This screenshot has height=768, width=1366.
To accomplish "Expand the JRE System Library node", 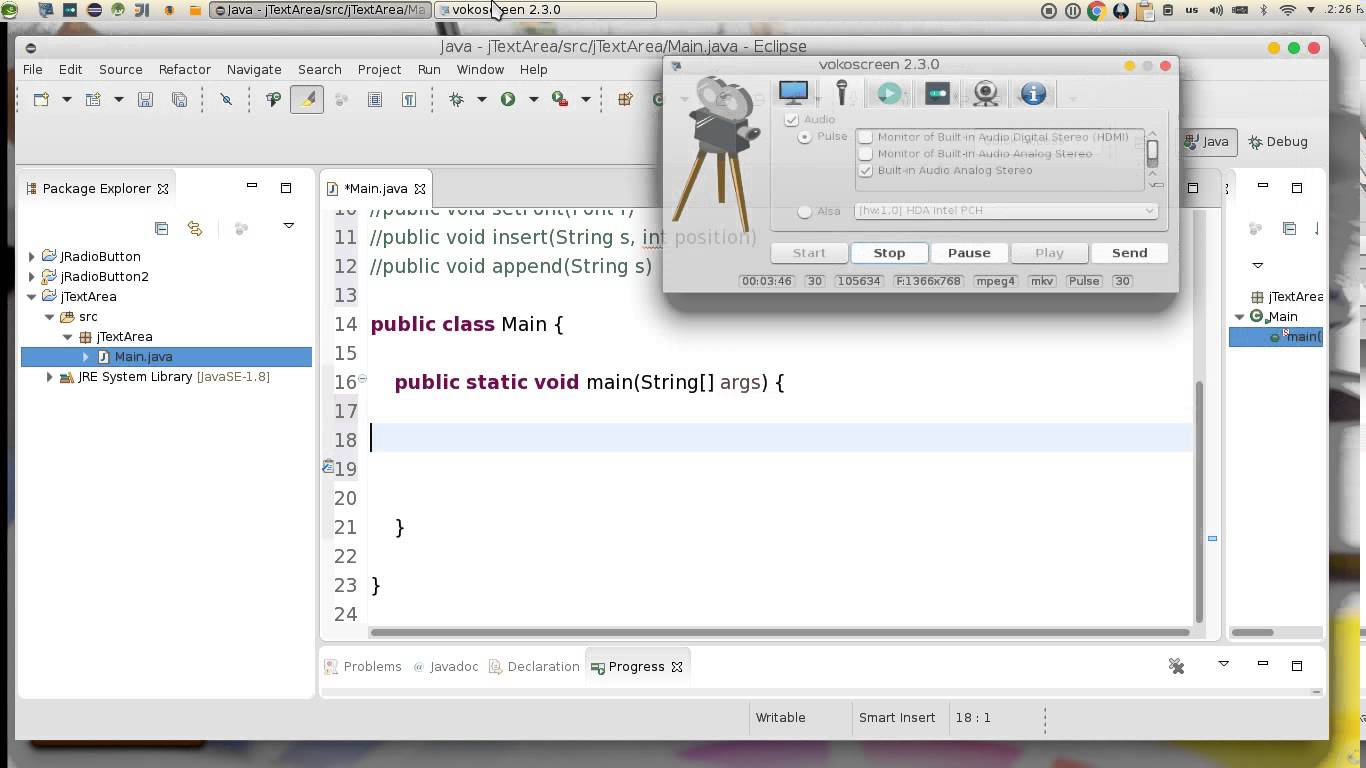I will tap(49, 377).
